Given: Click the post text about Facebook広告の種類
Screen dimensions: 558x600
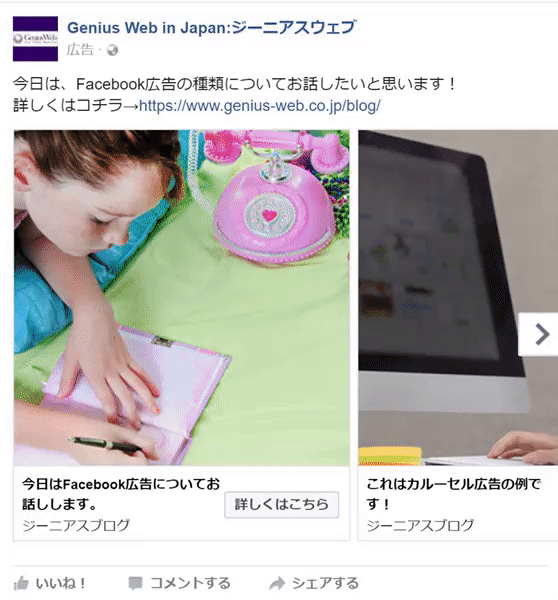Looking at the screenshot, I should [x=235, y=84].
